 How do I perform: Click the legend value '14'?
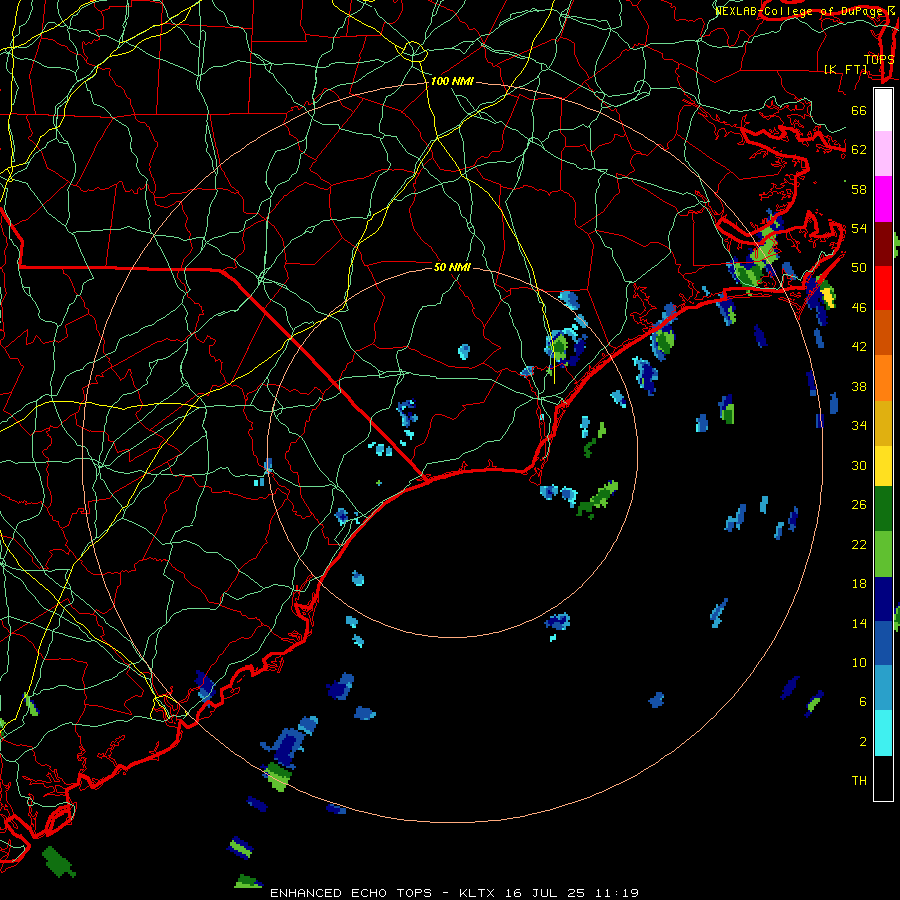pos(859,623)
